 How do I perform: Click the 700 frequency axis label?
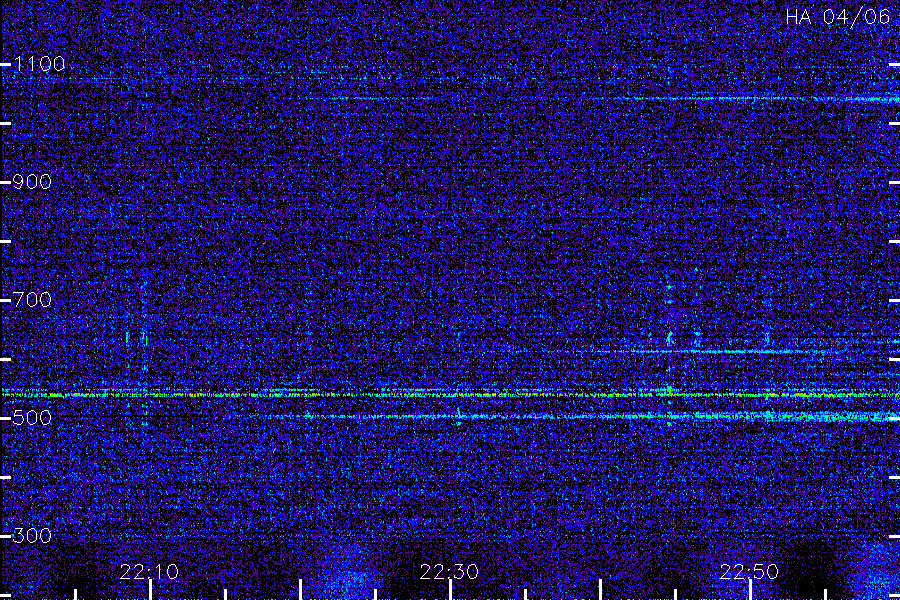tap(32, 300)
